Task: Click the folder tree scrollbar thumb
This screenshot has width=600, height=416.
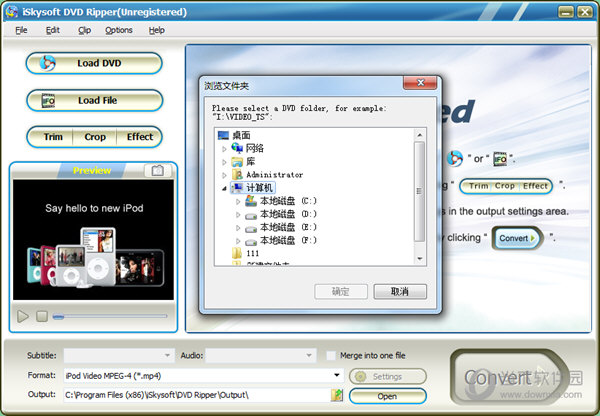Action: 419,191
